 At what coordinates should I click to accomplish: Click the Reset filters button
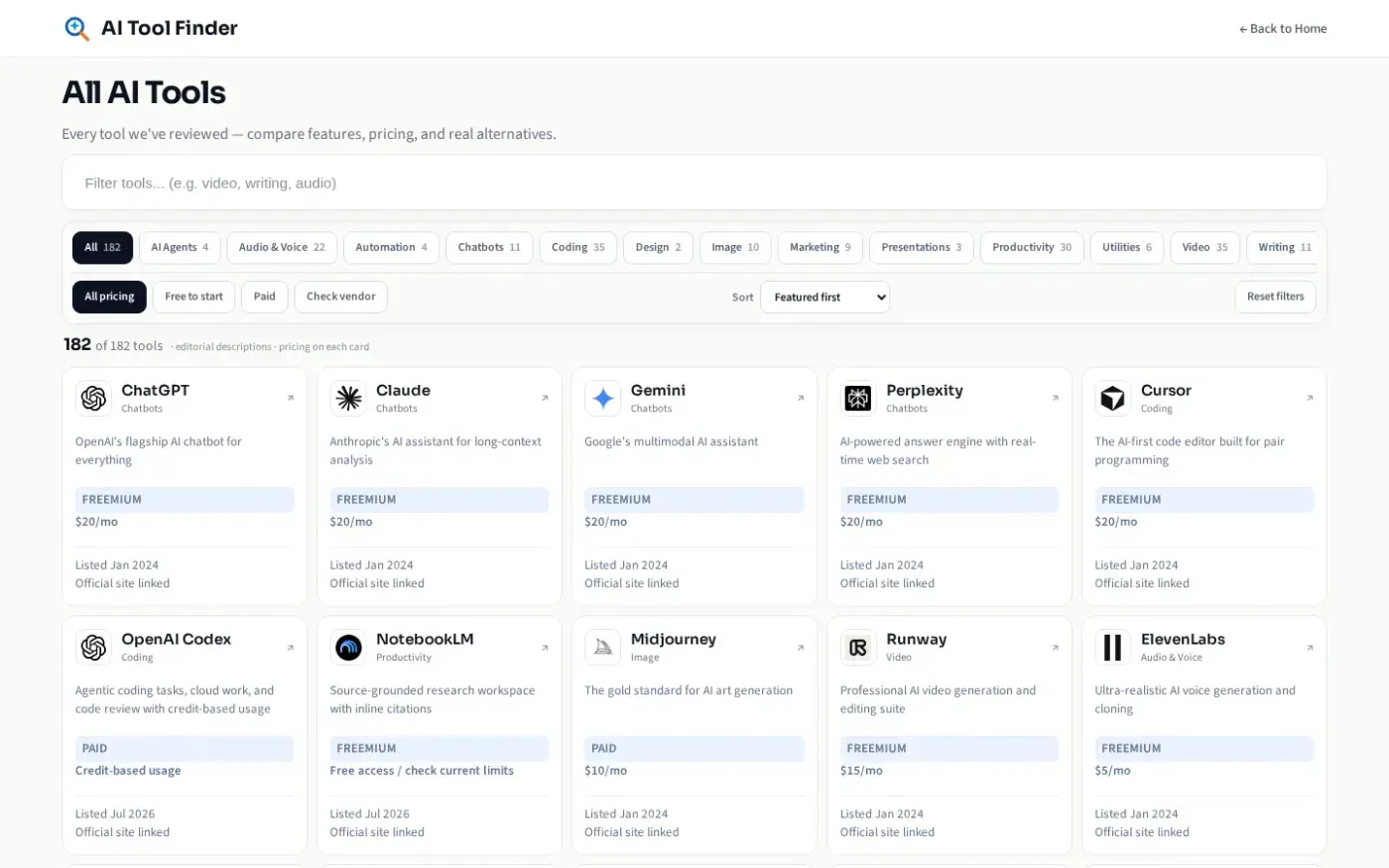click(1275, 297)
